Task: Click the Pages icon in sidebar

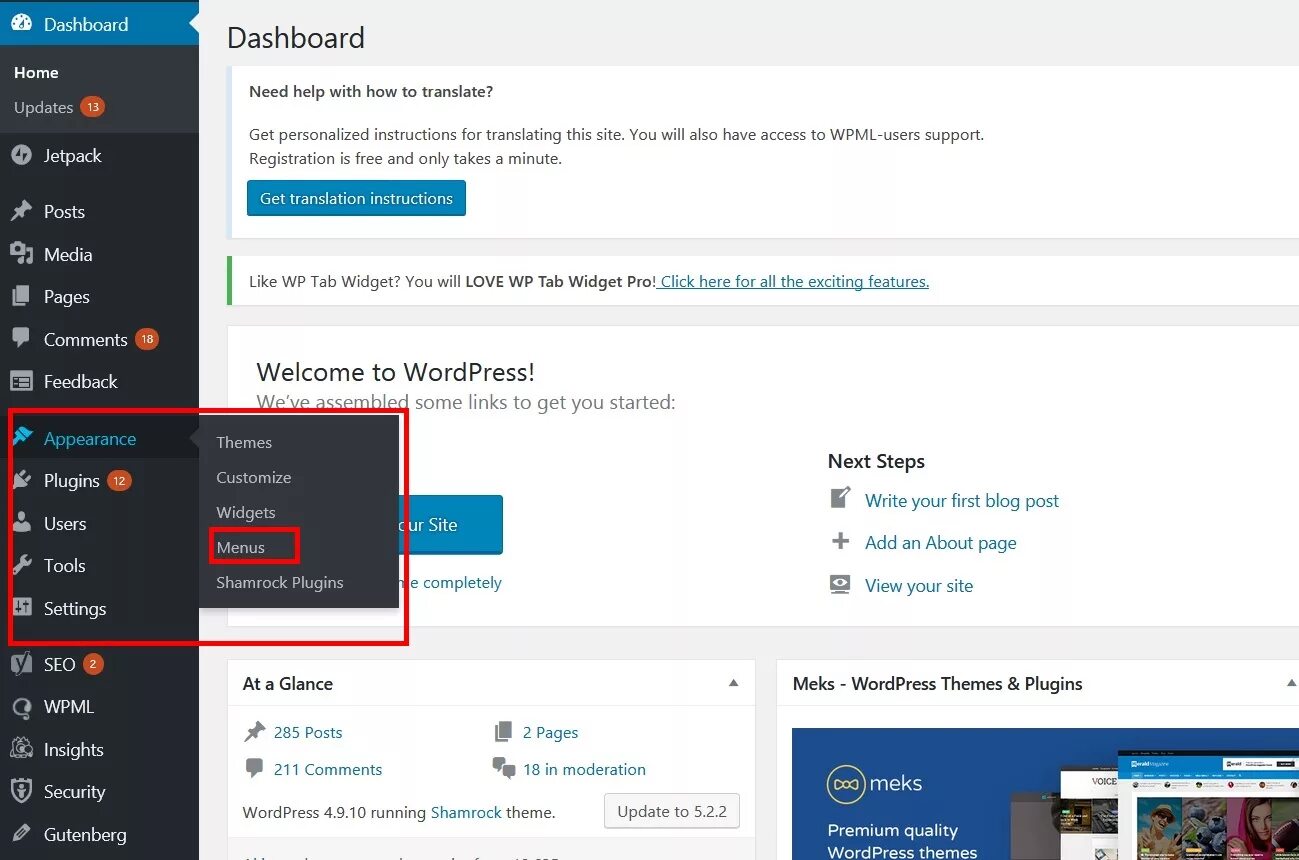Action: point(21,296)
